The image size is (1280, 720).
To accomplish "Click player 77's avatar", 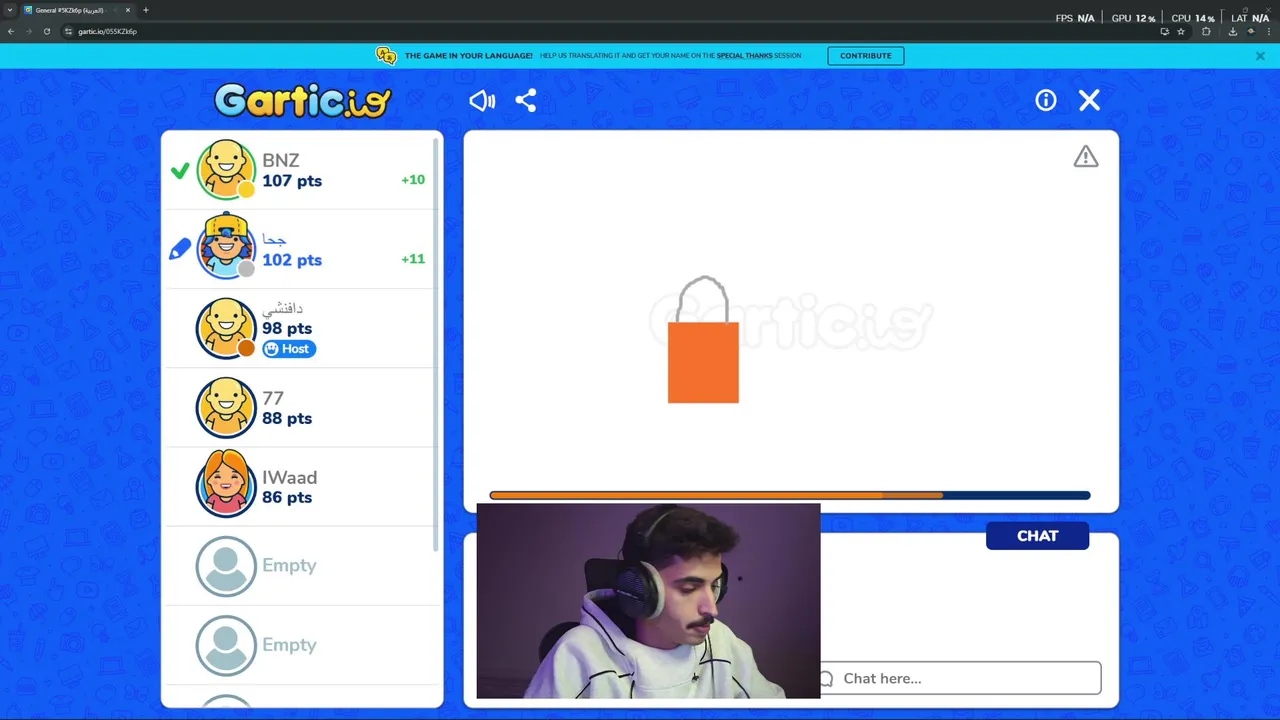I will (x=226, y=407).
